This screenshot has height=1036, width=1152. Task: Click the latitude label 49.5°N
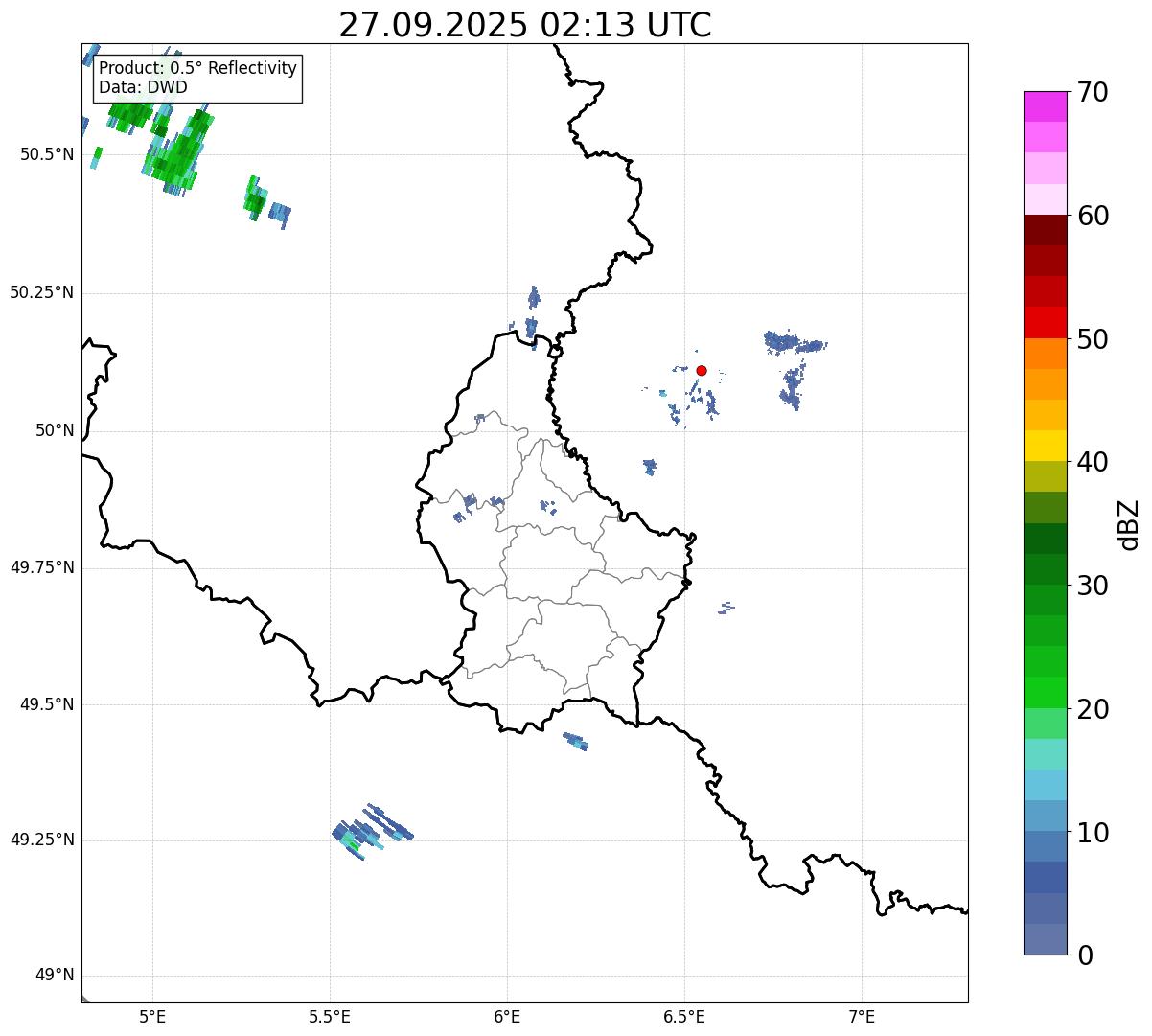tap(46, 704)
